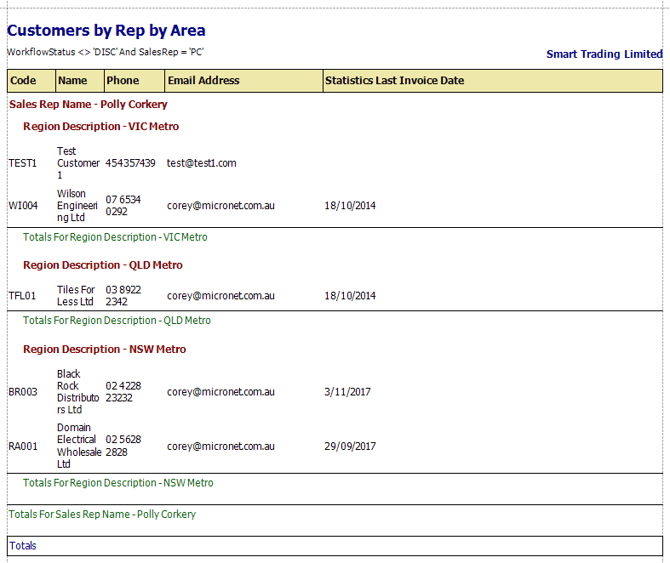Select the WorkflowStatus filter criteria text
Image resolution: width=670 pixels, height=563 pixels.
pos(106,51)
